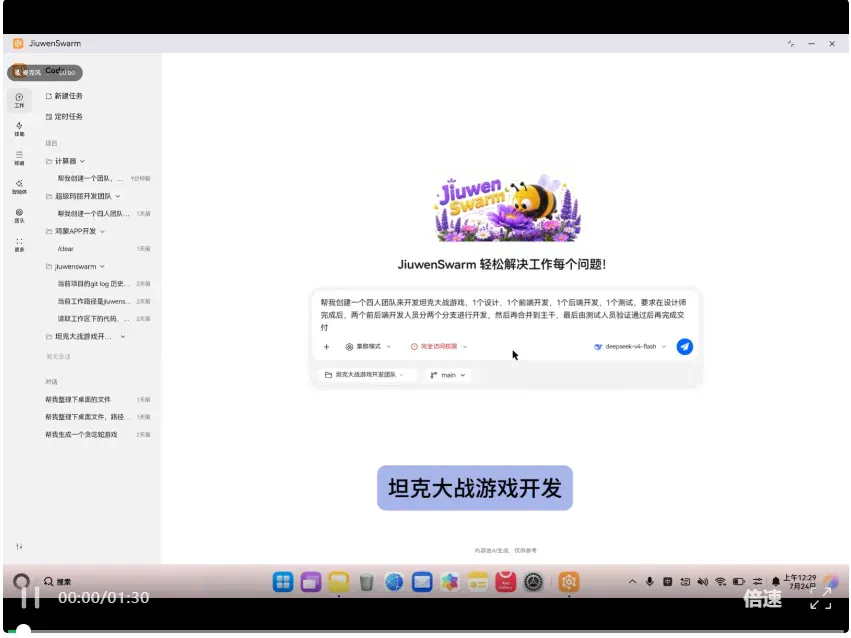Open the red AppGallery icon in the taskbar

pos(505,582)
